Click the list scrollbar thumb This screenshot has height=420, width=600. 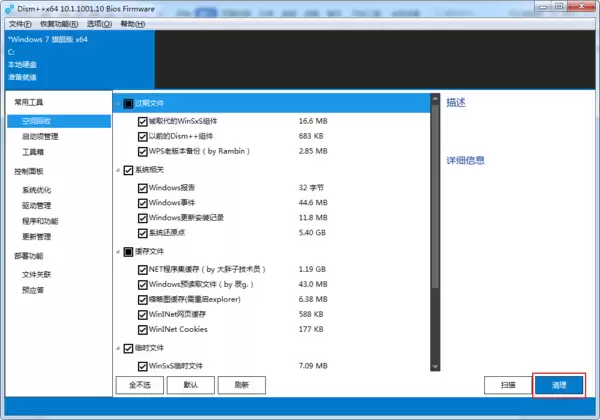click(x=435, y=196)
